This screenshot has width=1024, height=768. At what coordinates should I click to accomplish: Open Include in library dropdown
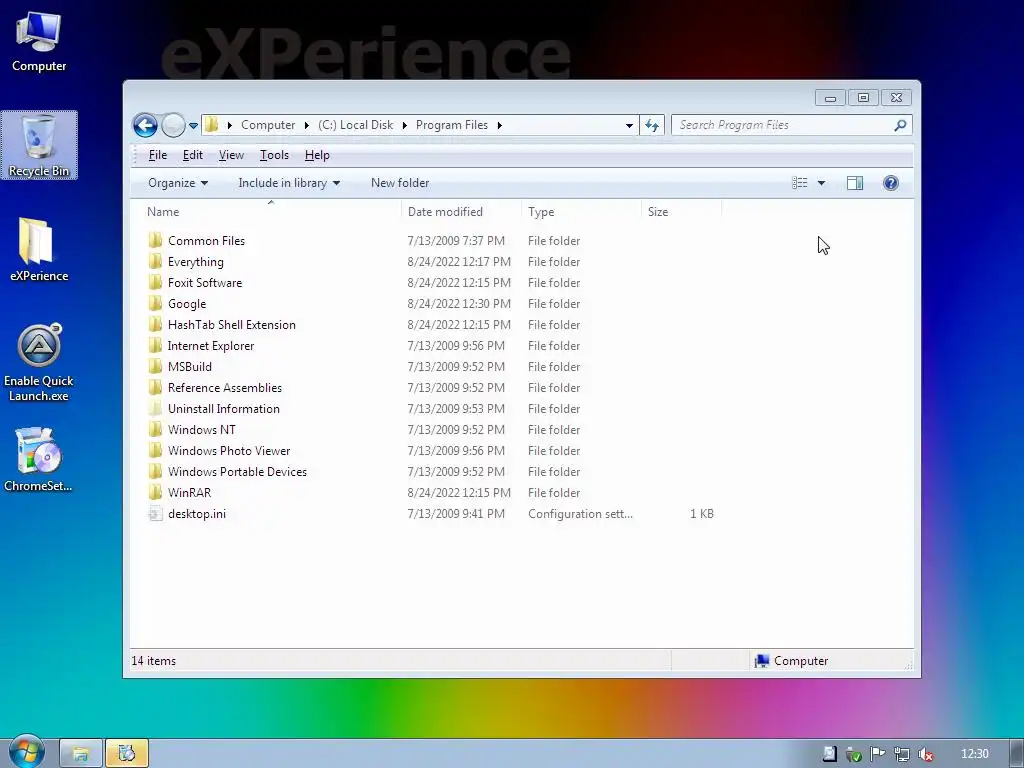289,183
